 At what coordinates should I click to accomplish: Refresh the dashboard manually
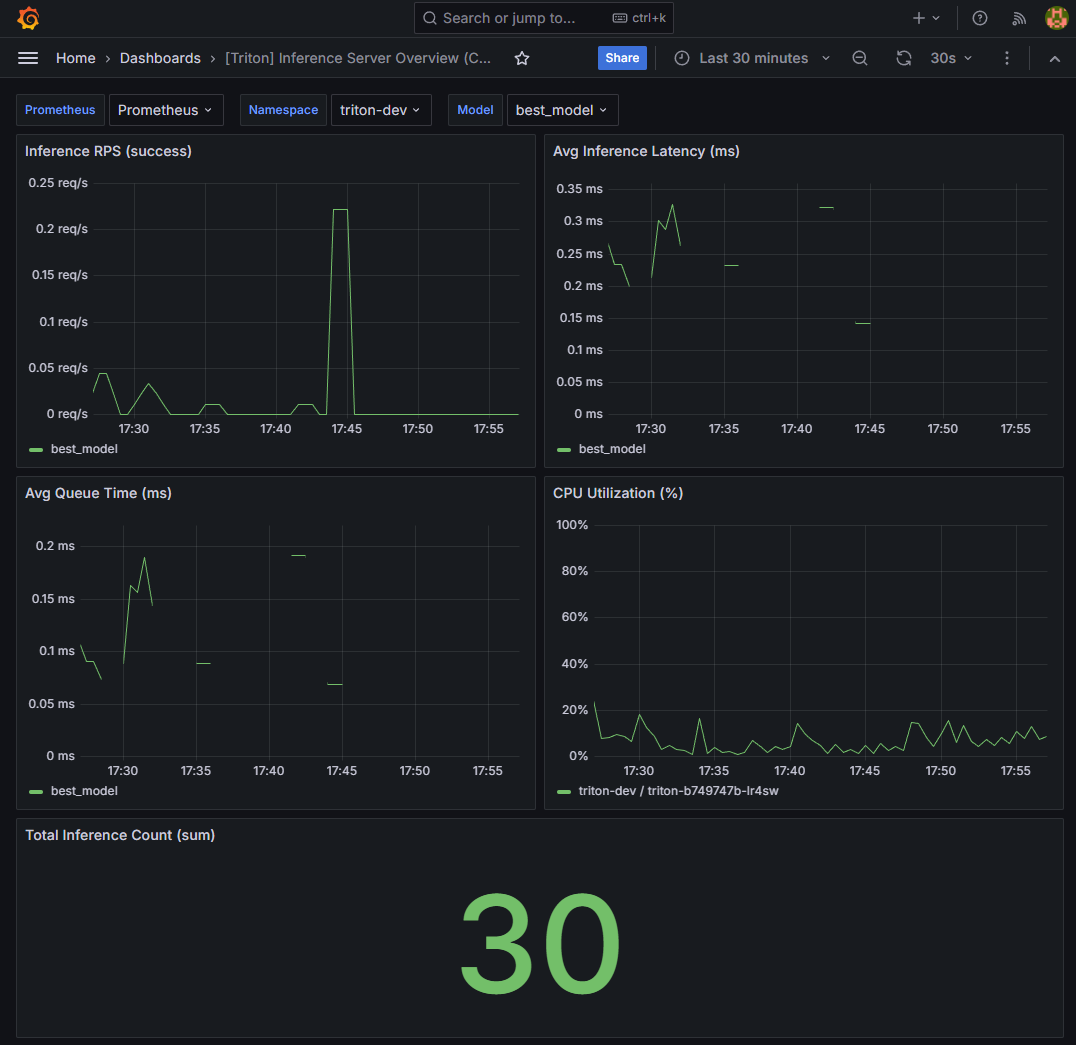point(904,58)
